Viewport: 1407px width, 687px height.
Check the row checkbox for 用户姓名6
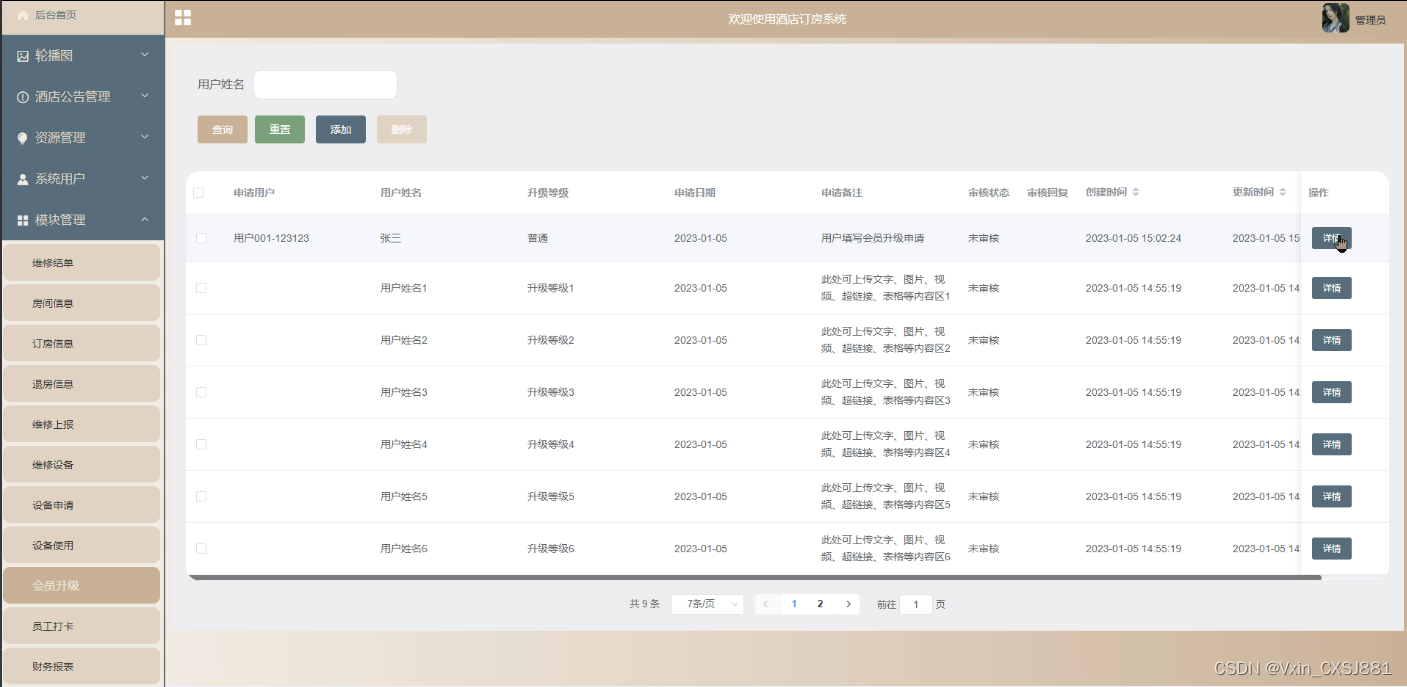pos(201,548)
